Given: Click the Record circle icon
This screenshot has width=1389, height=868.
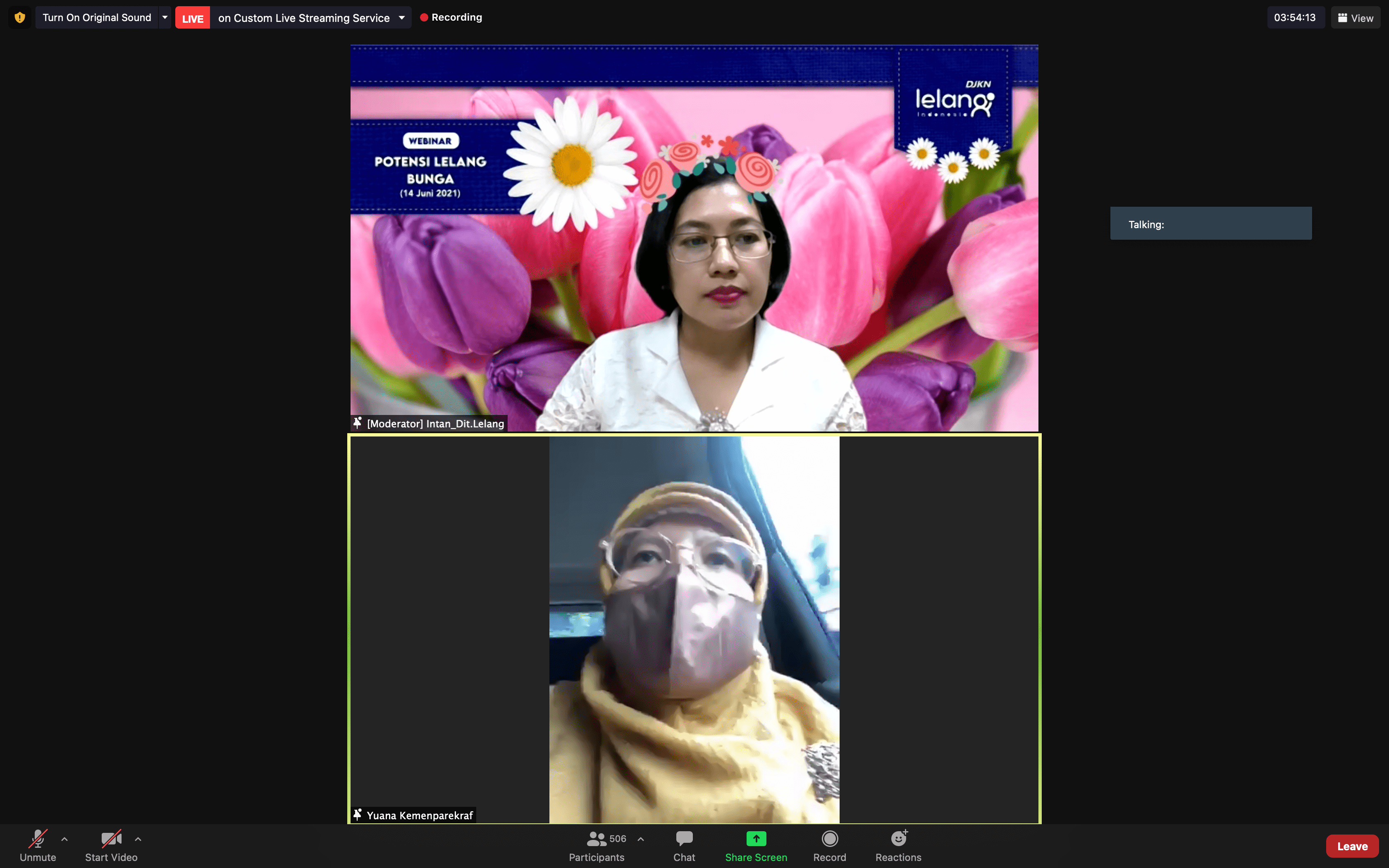Looking at the screenshot, I should (x=829, y=839).
